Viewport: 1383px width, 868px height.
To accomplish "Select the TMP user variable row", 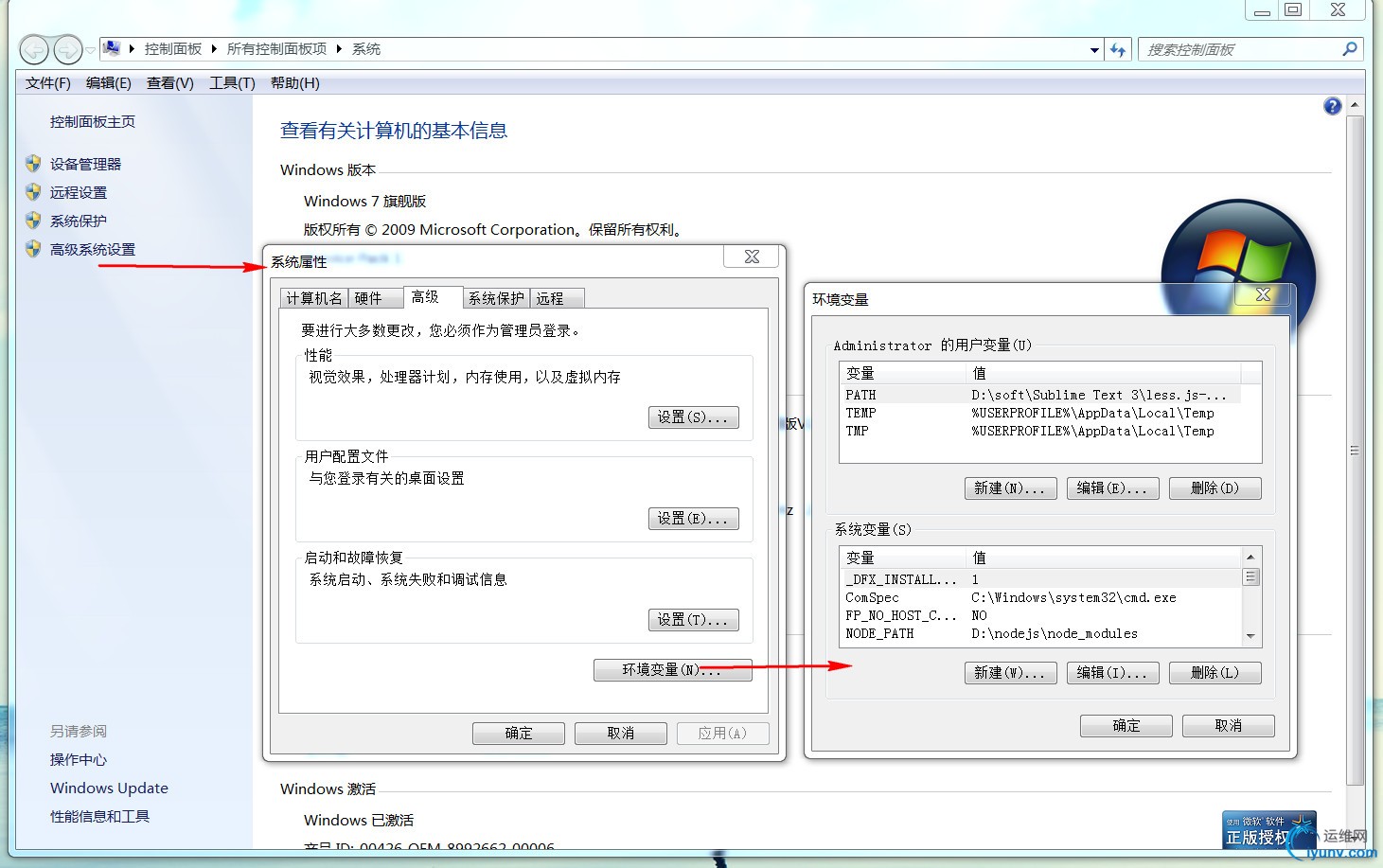I will pos(1039,431).
